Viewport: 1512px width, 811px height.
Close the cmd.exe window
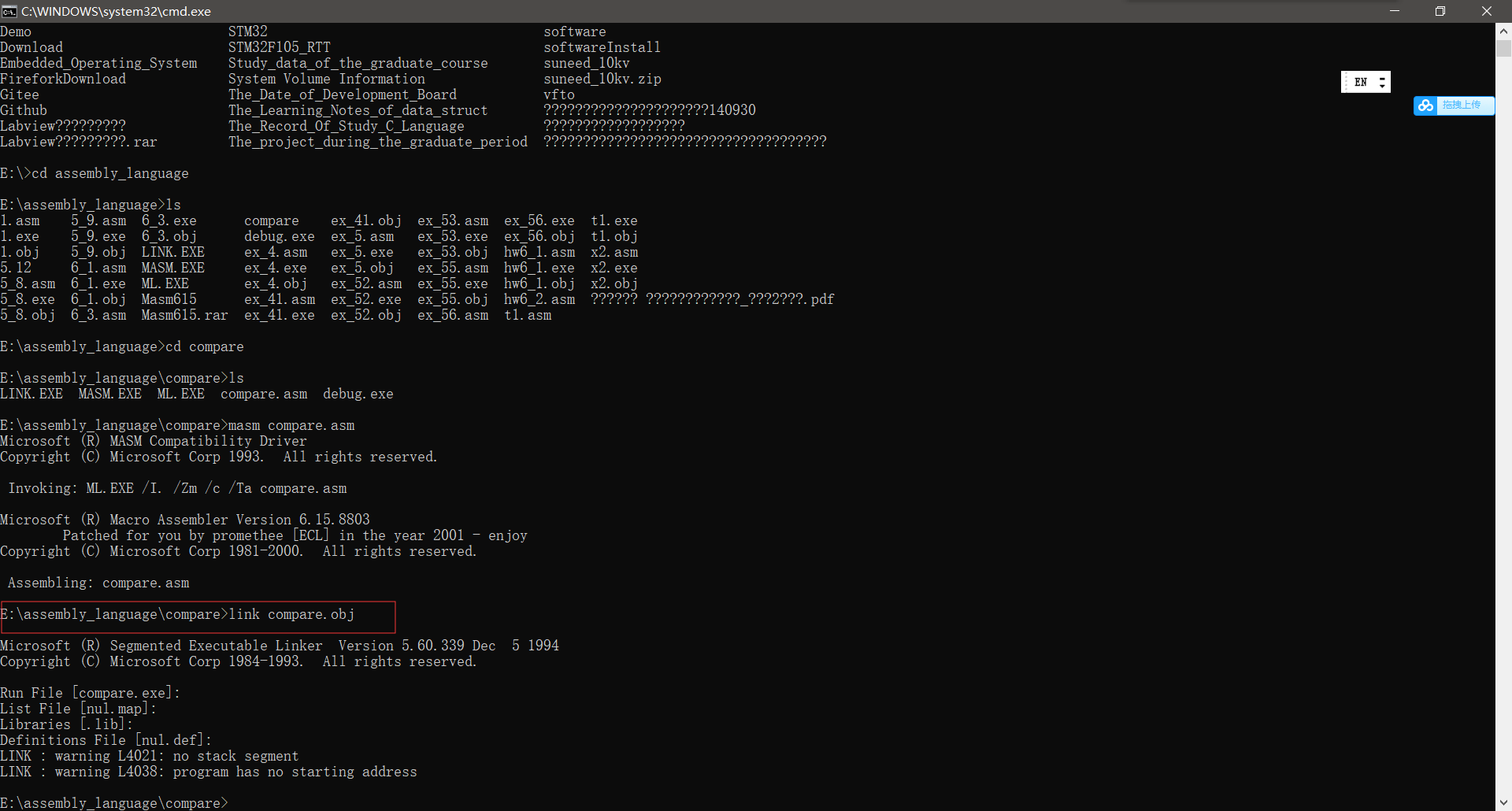click(x=1487, y=11)
